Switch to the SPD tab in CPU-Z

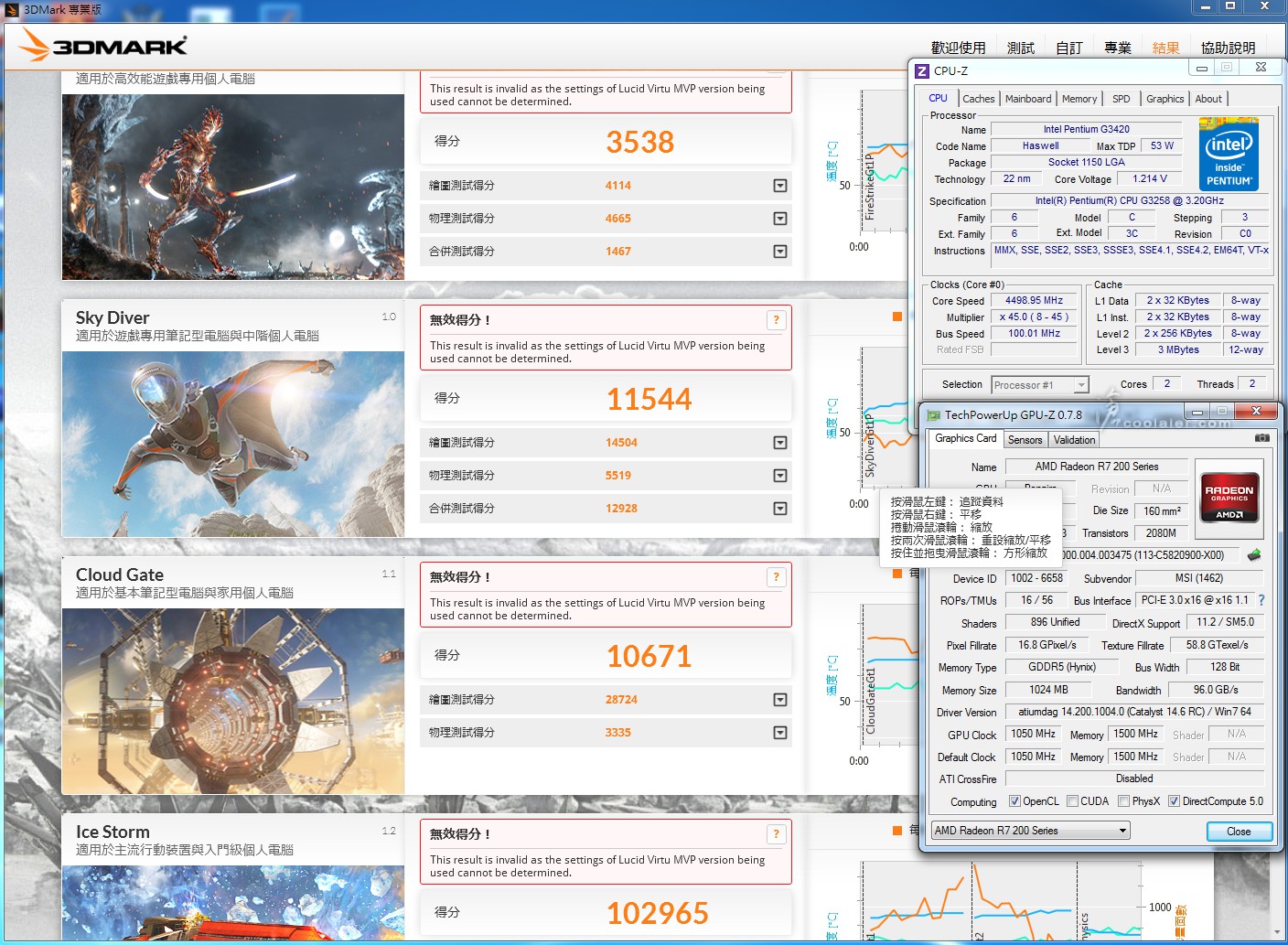point(1122,99)
